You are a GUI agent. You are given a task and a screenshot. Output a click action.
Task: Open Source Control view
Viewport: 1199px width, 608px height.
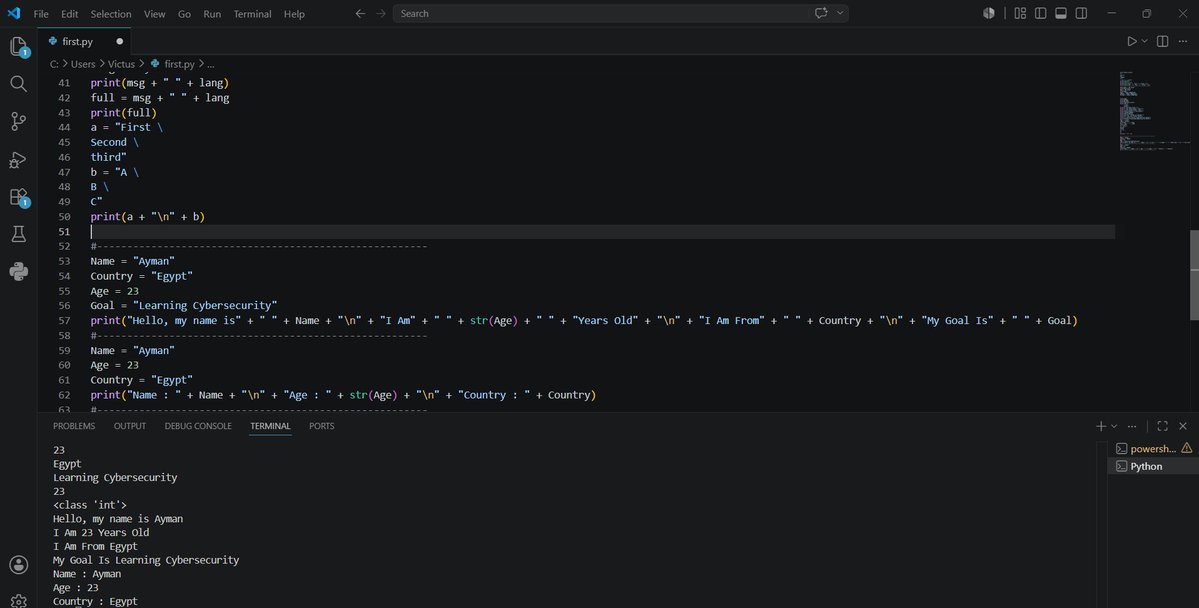tap(18, 121)
